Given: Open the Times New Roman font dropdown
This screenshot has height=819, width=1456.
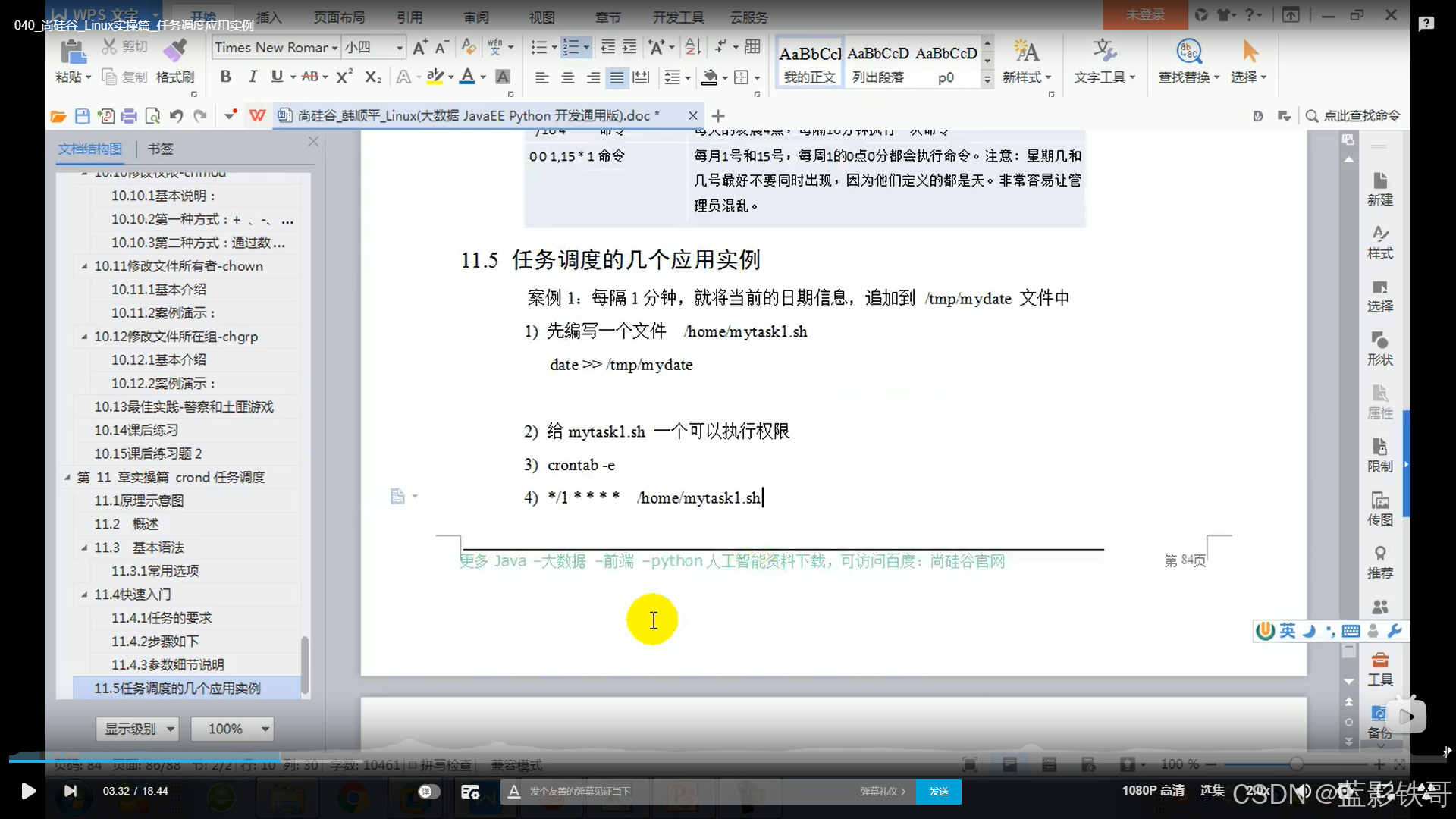Looking at the screenshot, I should (x=334, y=48).
